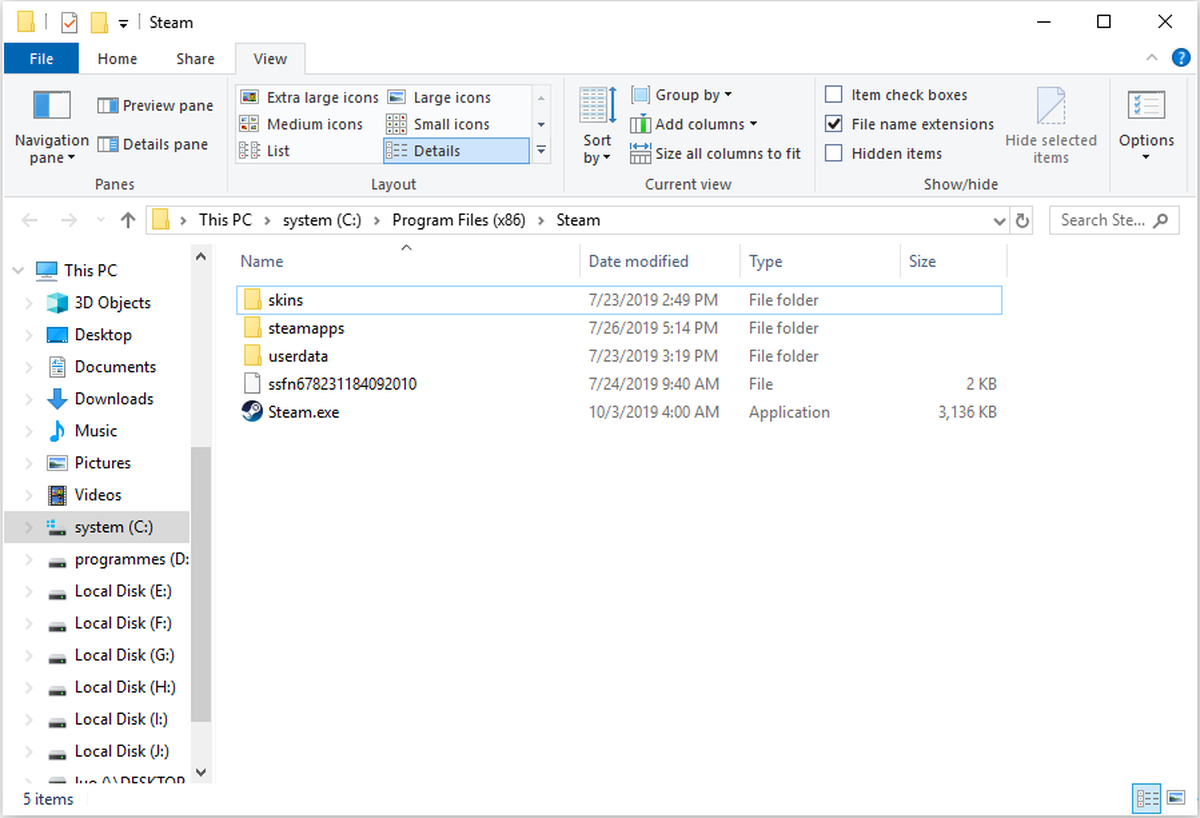Click the New folder quick access icon
The width and height of the screenshot is (1200, 818).
click(x=98, y=22)
